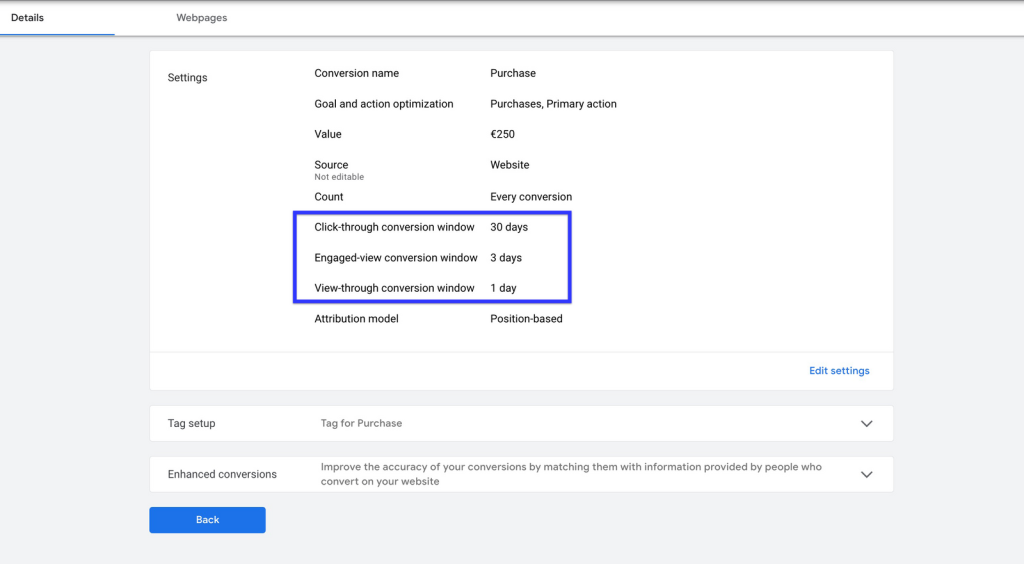Click the Settings section heading
Screen dimensions: 1024x564
[187, 77]
